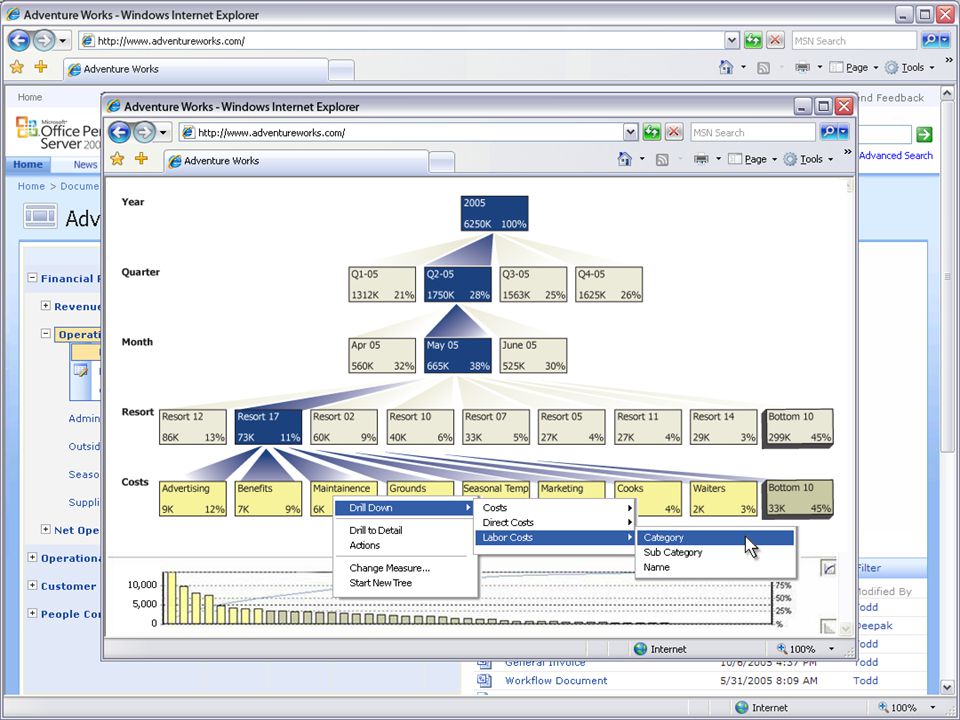
Task: Expand the Customer tree node
Action: [32, 585]
